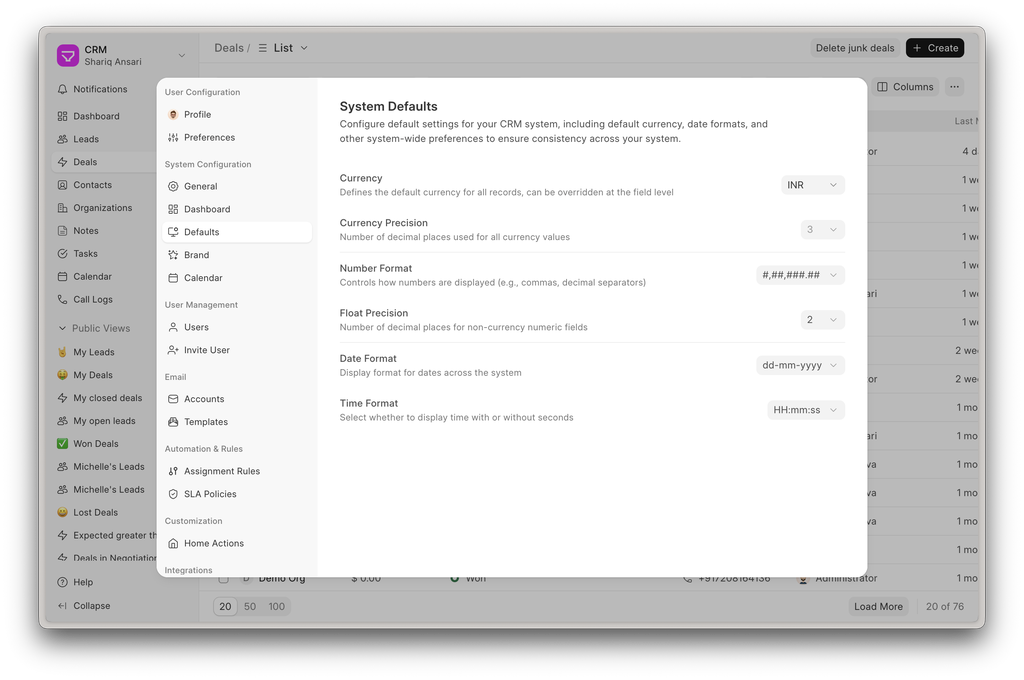
Task: Tick the Demo Org row checkbox
Action: click(223, 578)
